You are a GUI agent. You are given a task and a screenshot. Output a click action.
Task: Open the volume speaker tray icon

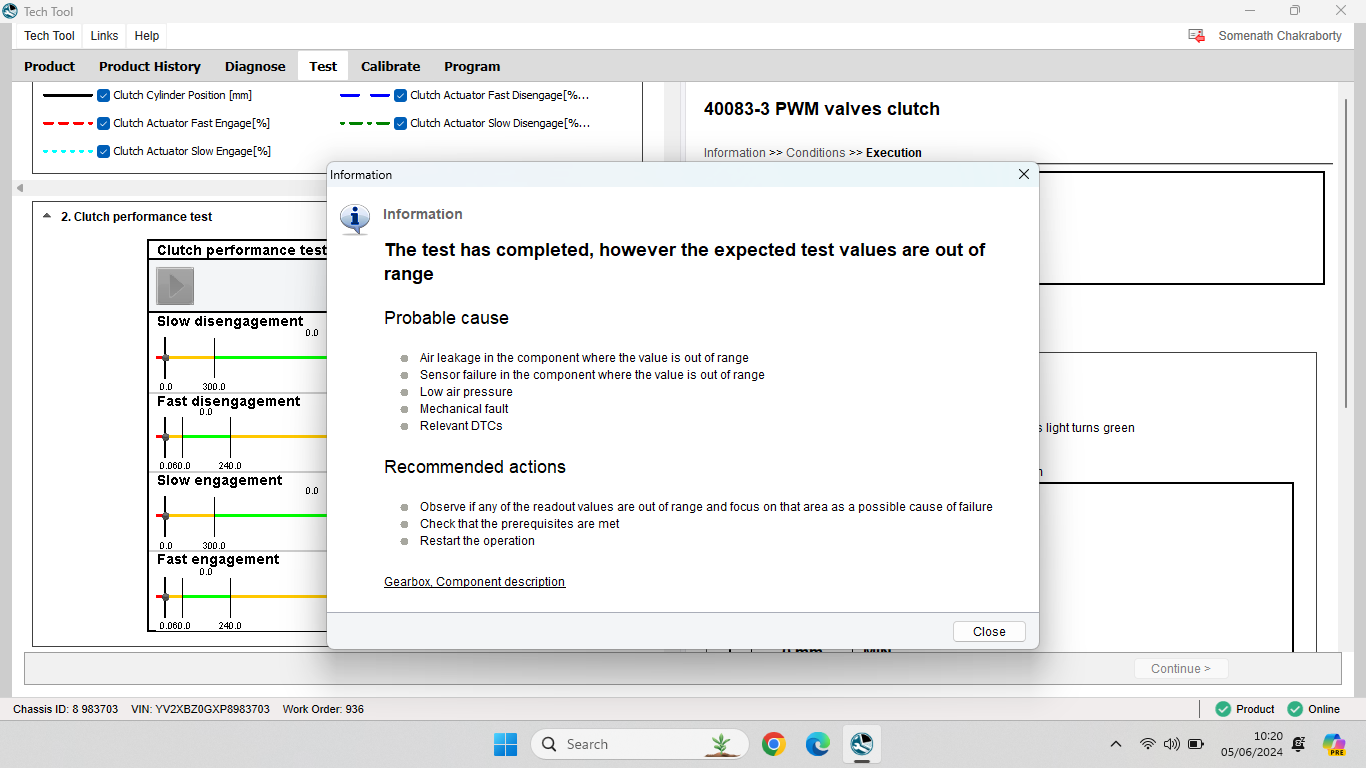point(1171,744)
